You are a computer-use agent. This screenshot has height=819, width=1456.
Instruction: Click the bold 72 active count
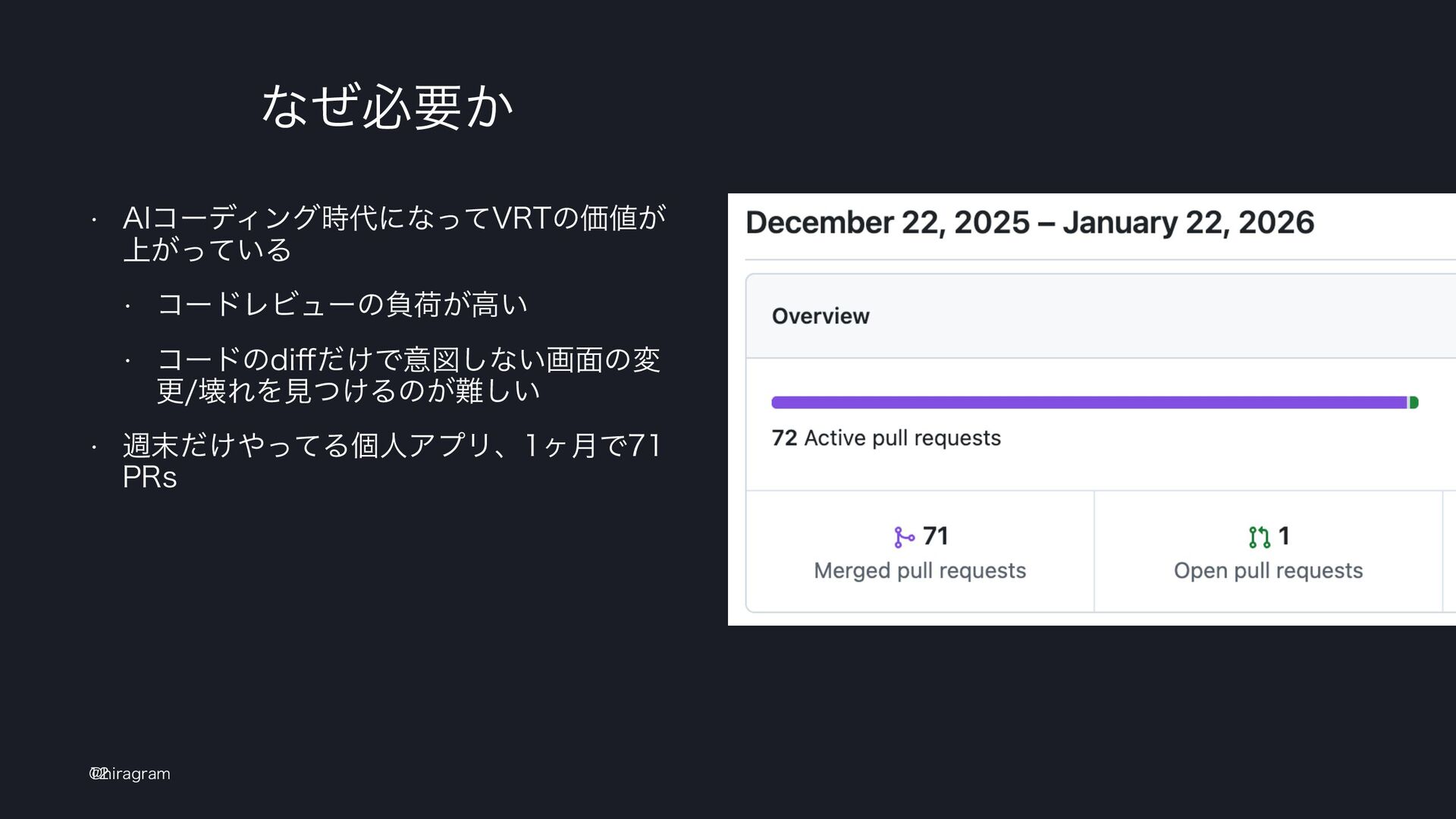pyautogui.click(x=784, y=438)
